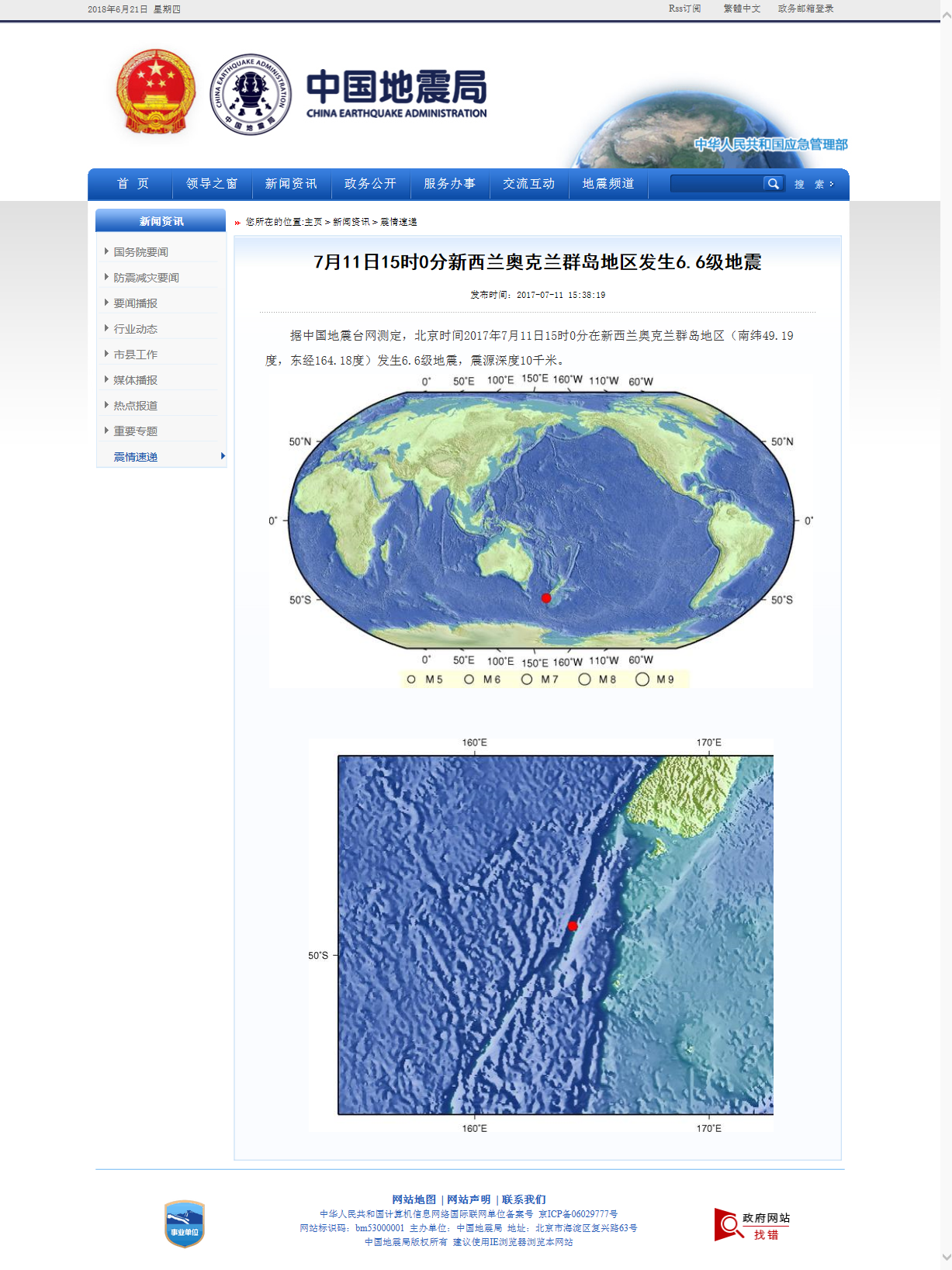Viewport: 952px width, 1270px height.
Task: Open the 地震频道 navigation menu
Action: (x=608, y=184)
